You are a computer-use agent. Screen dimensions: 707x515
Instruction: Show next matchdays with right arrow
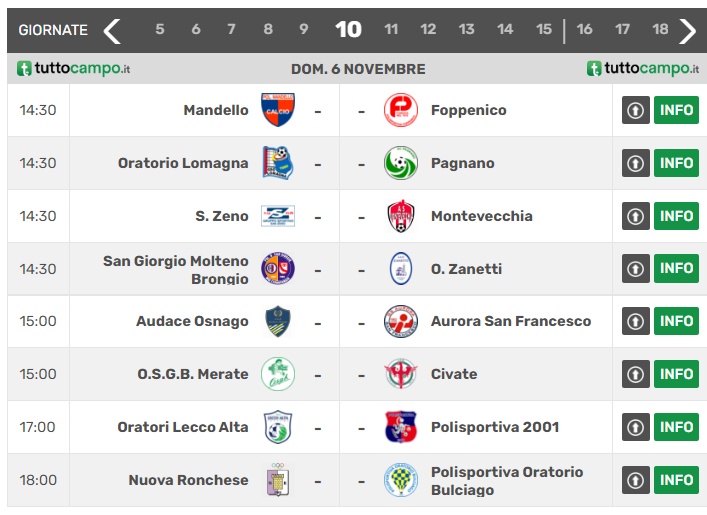tap(687, 30)
